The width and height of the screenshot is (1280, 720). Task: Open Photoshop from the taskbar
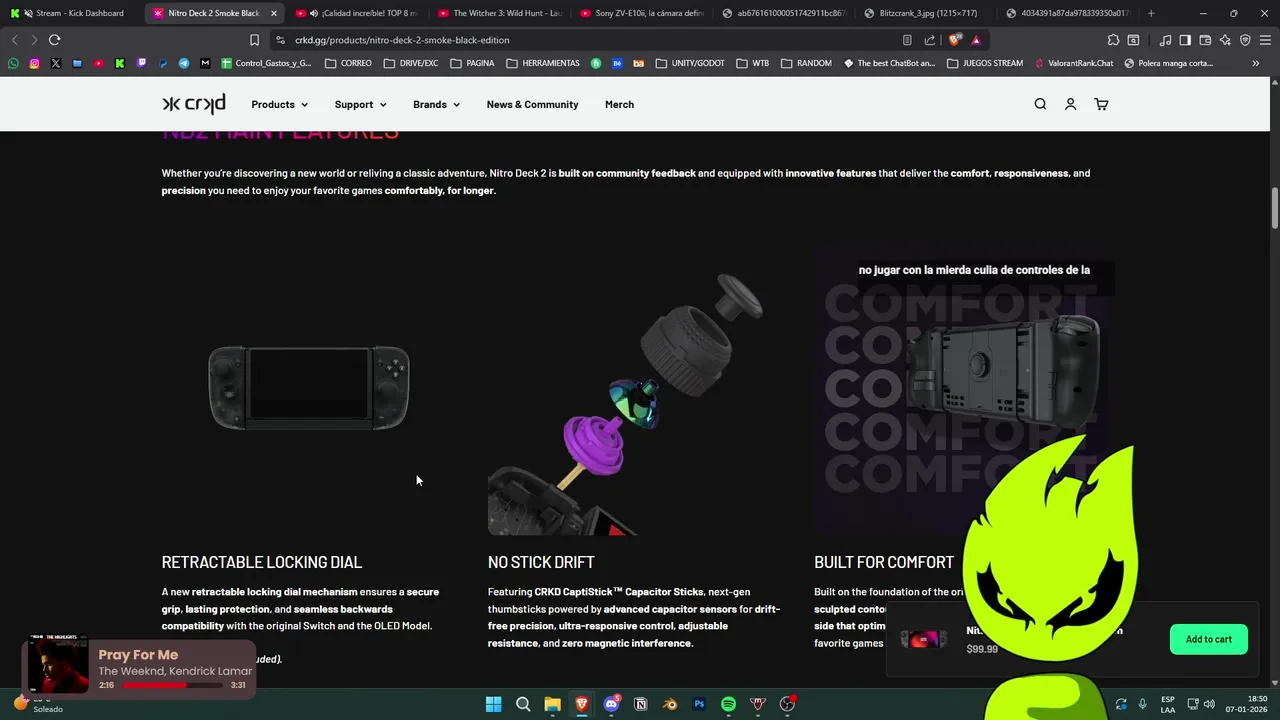699,704
